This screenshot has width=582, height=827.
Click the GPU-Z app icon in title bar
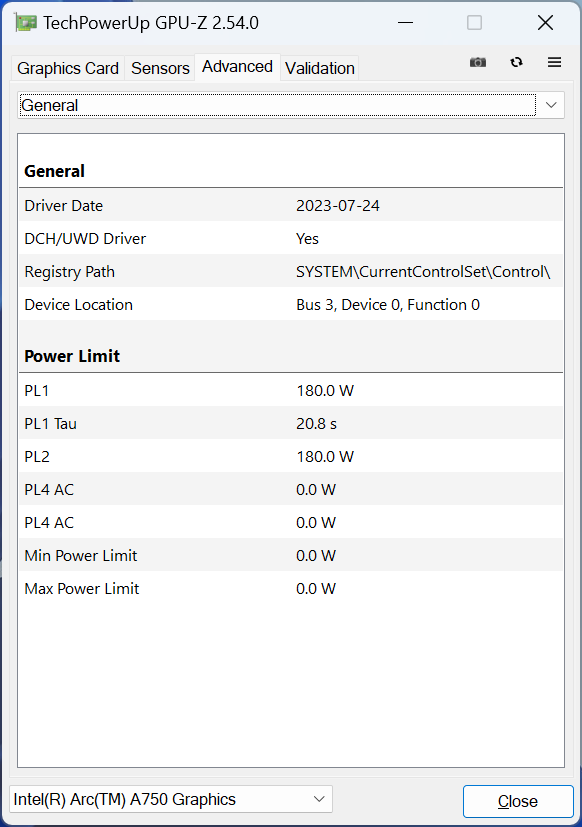tap(26, 23)
